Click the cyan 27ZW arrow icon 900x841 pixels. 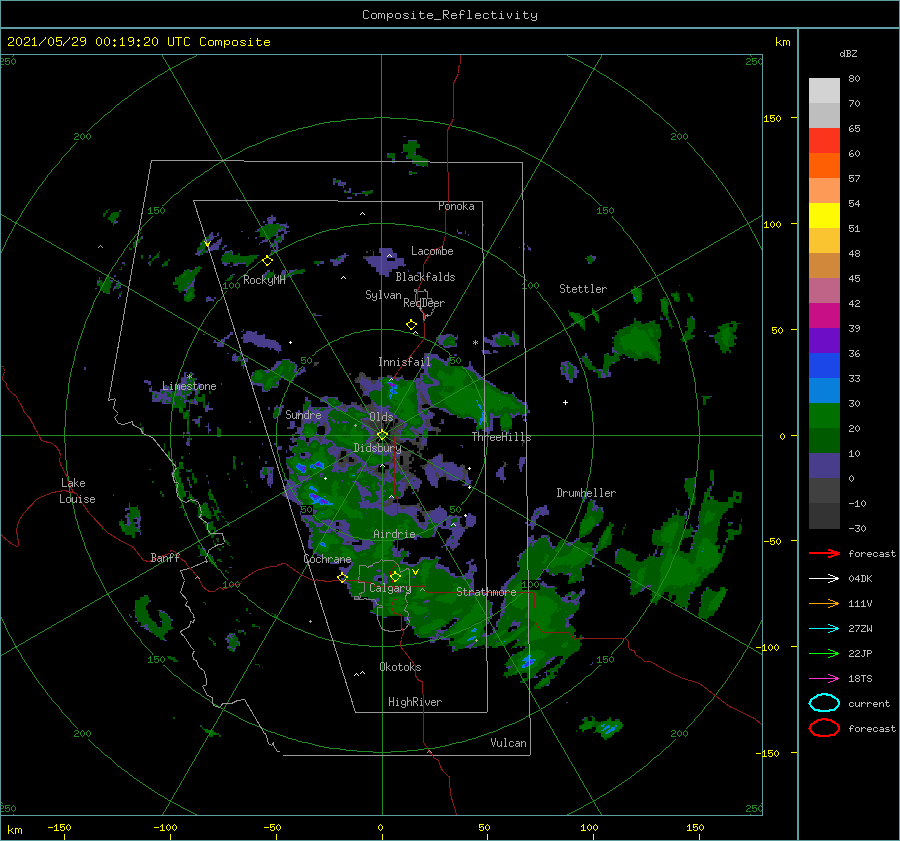tap(824, 628)
